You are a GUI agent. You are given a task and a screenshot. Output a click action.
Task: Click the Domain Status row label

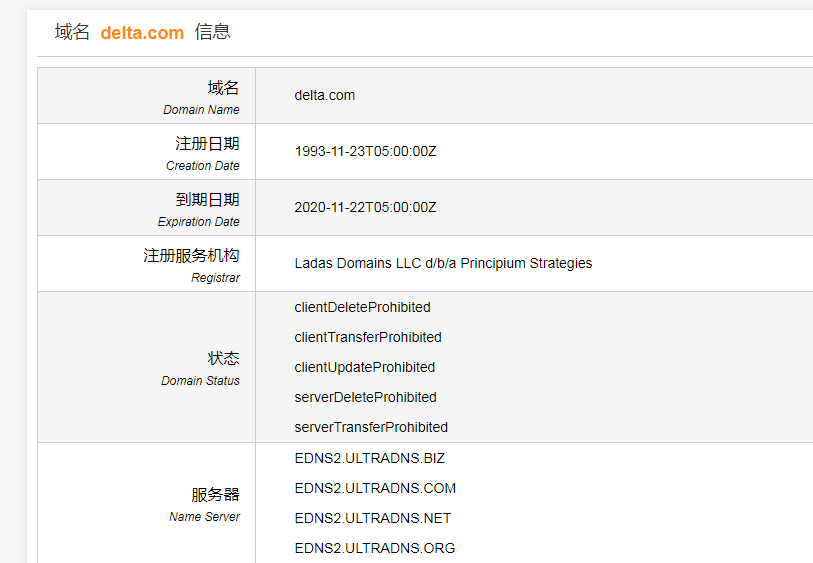point(203,367)
